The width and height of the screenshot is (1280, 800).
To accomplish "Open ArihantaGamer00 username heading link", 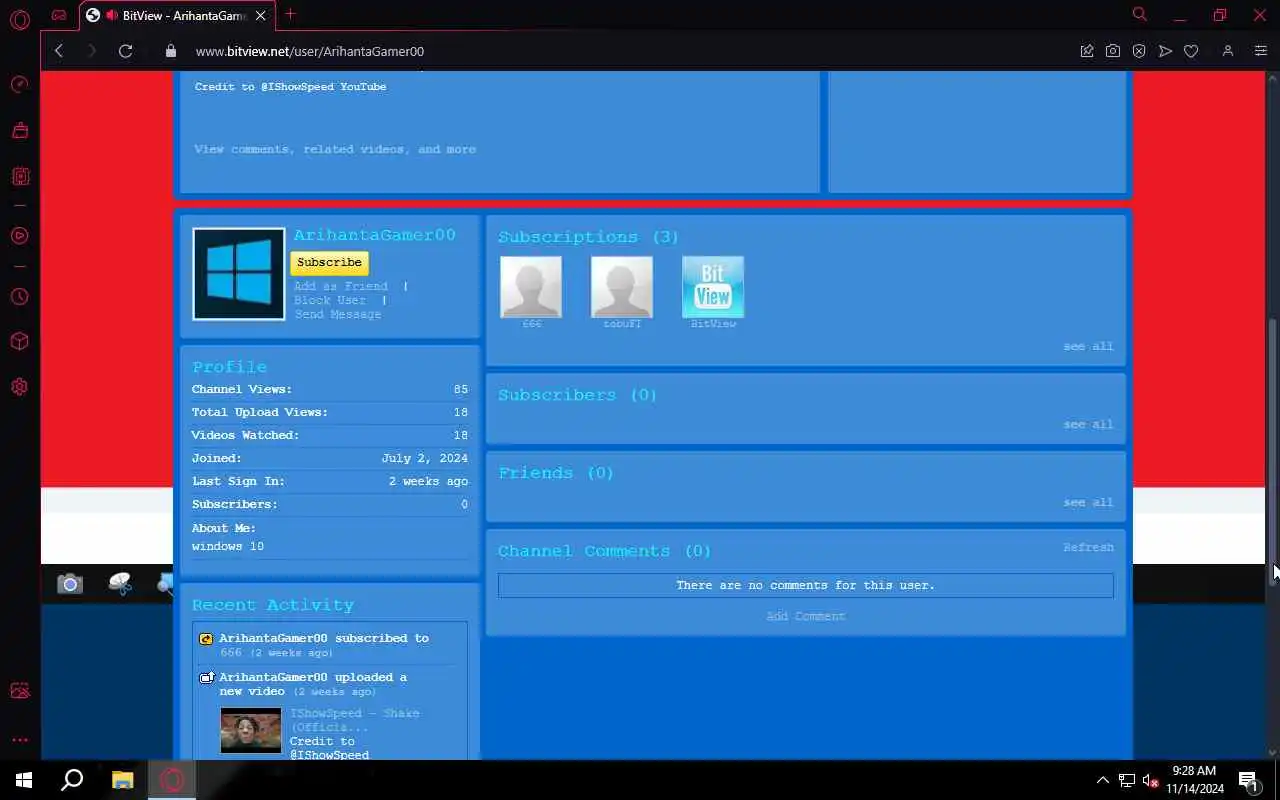I will click(375, 235).
